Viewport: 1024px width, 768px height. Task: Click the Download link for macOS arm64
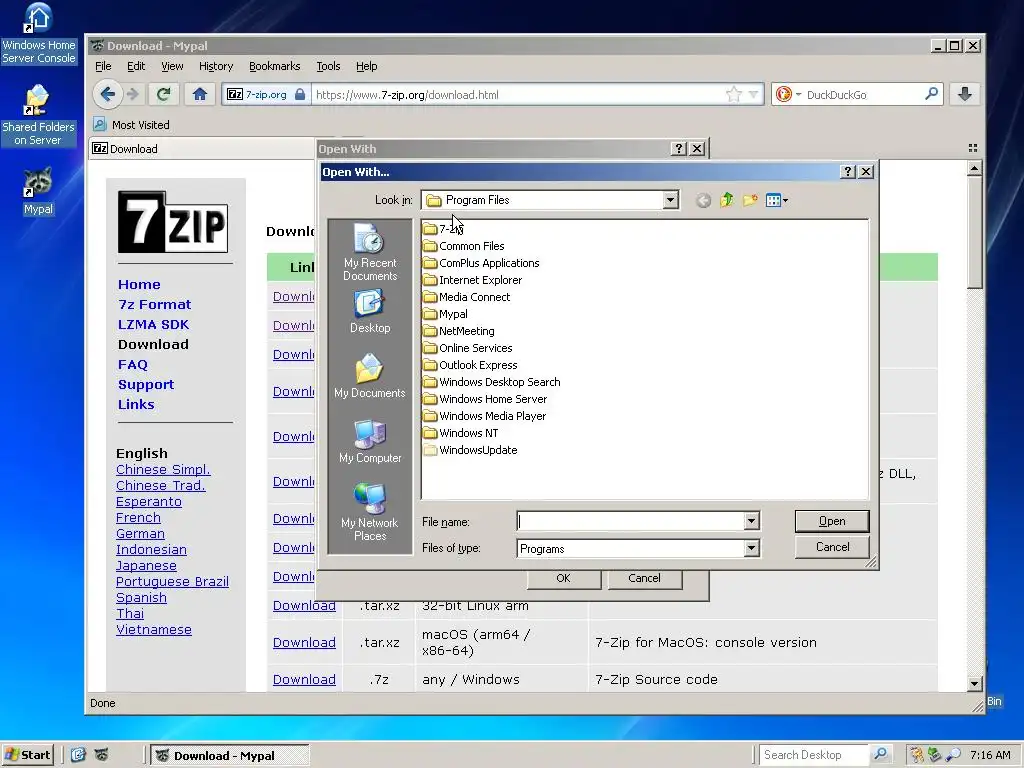(304, 643)
